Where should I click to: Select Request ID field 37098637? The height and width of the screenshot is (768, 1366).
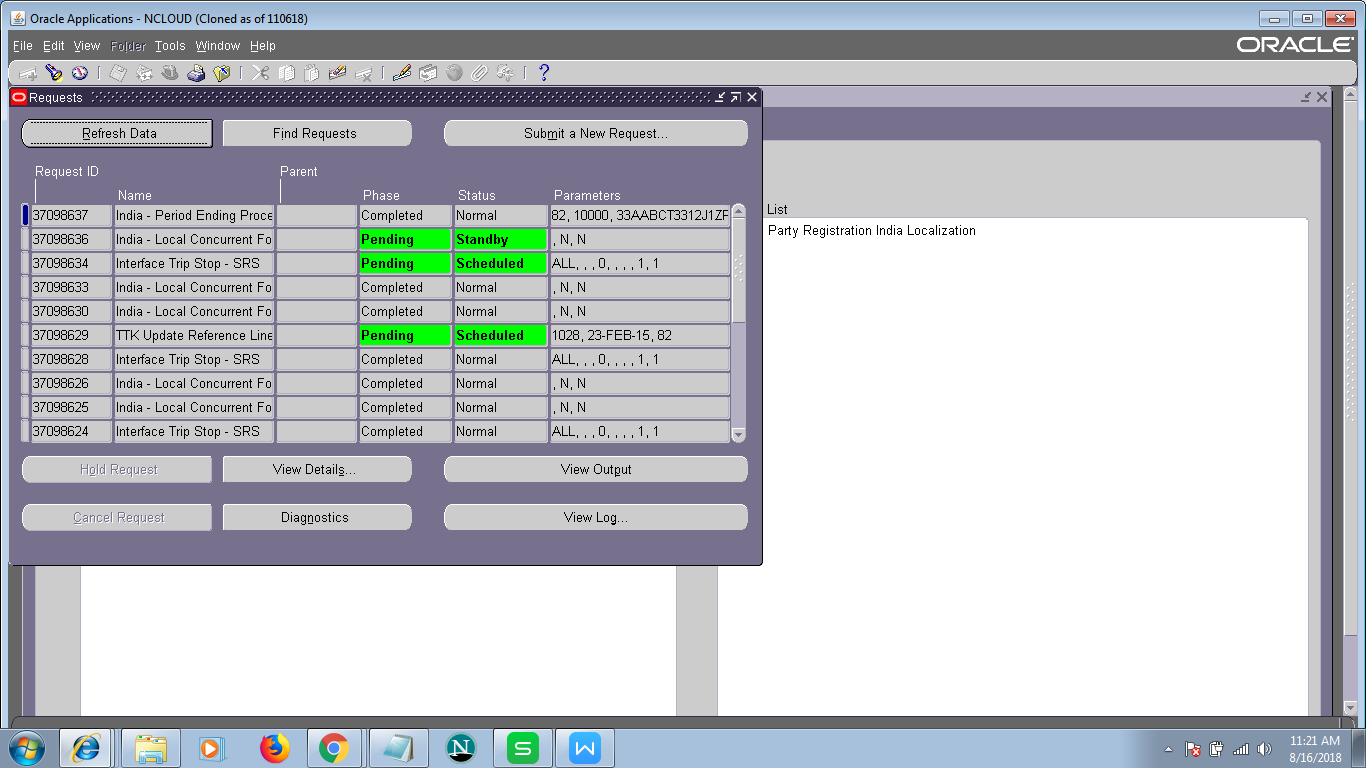coord(71,215)
